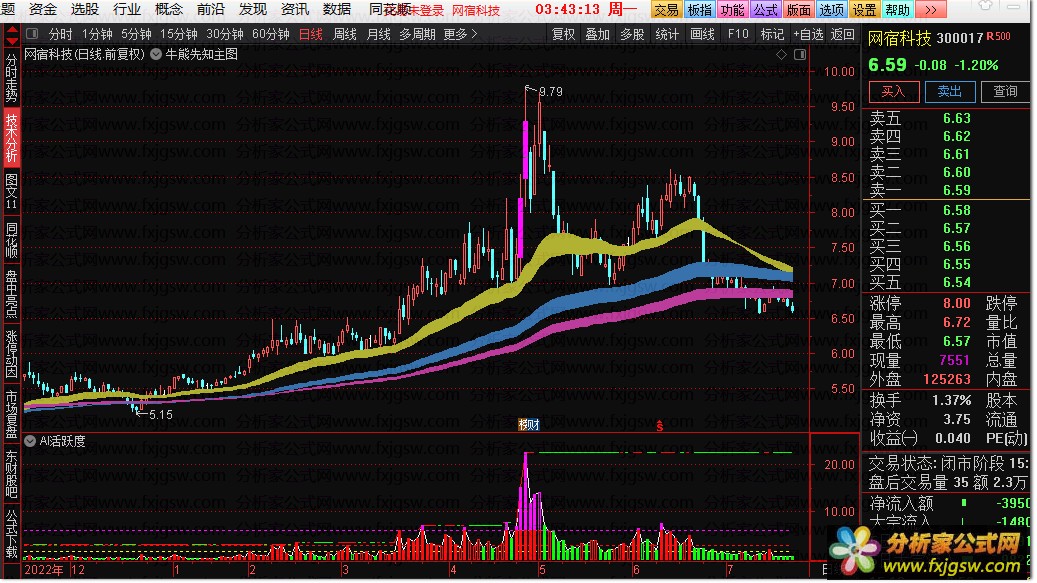
Task: Click 统计 statistics toolbar item
Action: pyautogui.click(x=667, y=34)
